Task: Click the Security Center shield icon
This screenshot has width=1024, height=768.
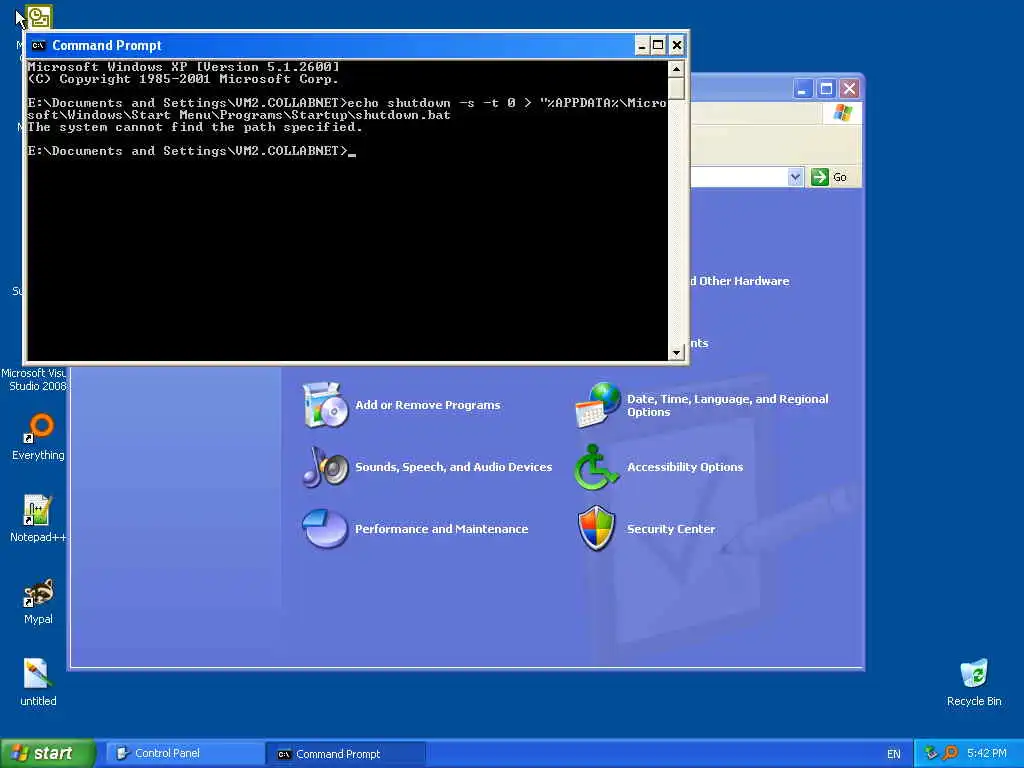Action: (596, 528)
